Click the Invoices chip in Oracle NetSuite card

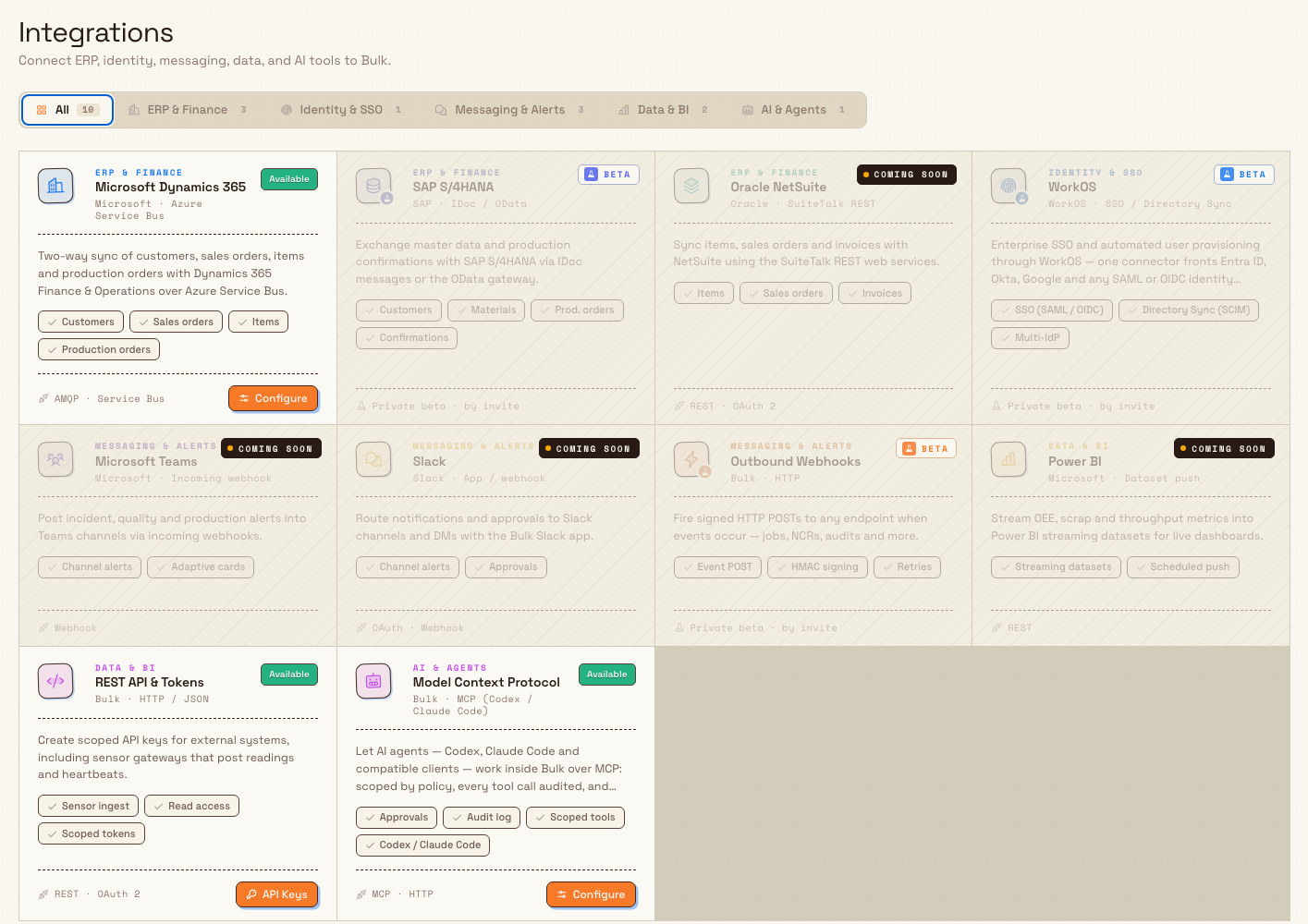874,294
